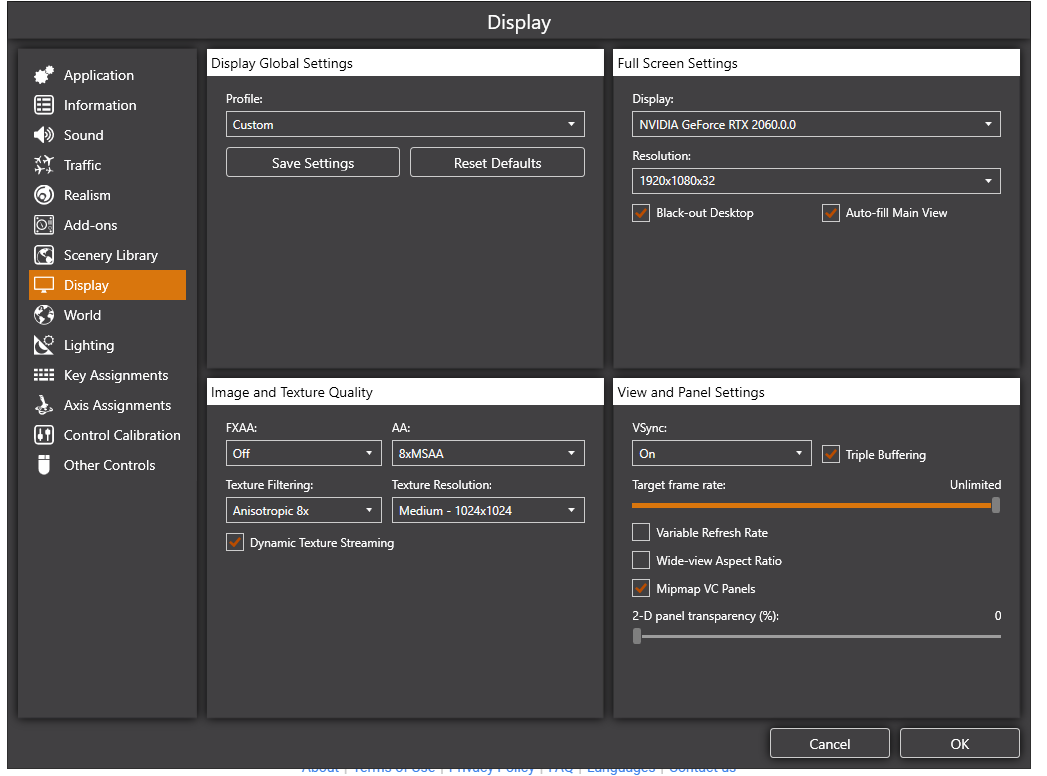Screen dimensions: 1047x776
Task: Select the World settings page
Action: click(x=108, y=315)
